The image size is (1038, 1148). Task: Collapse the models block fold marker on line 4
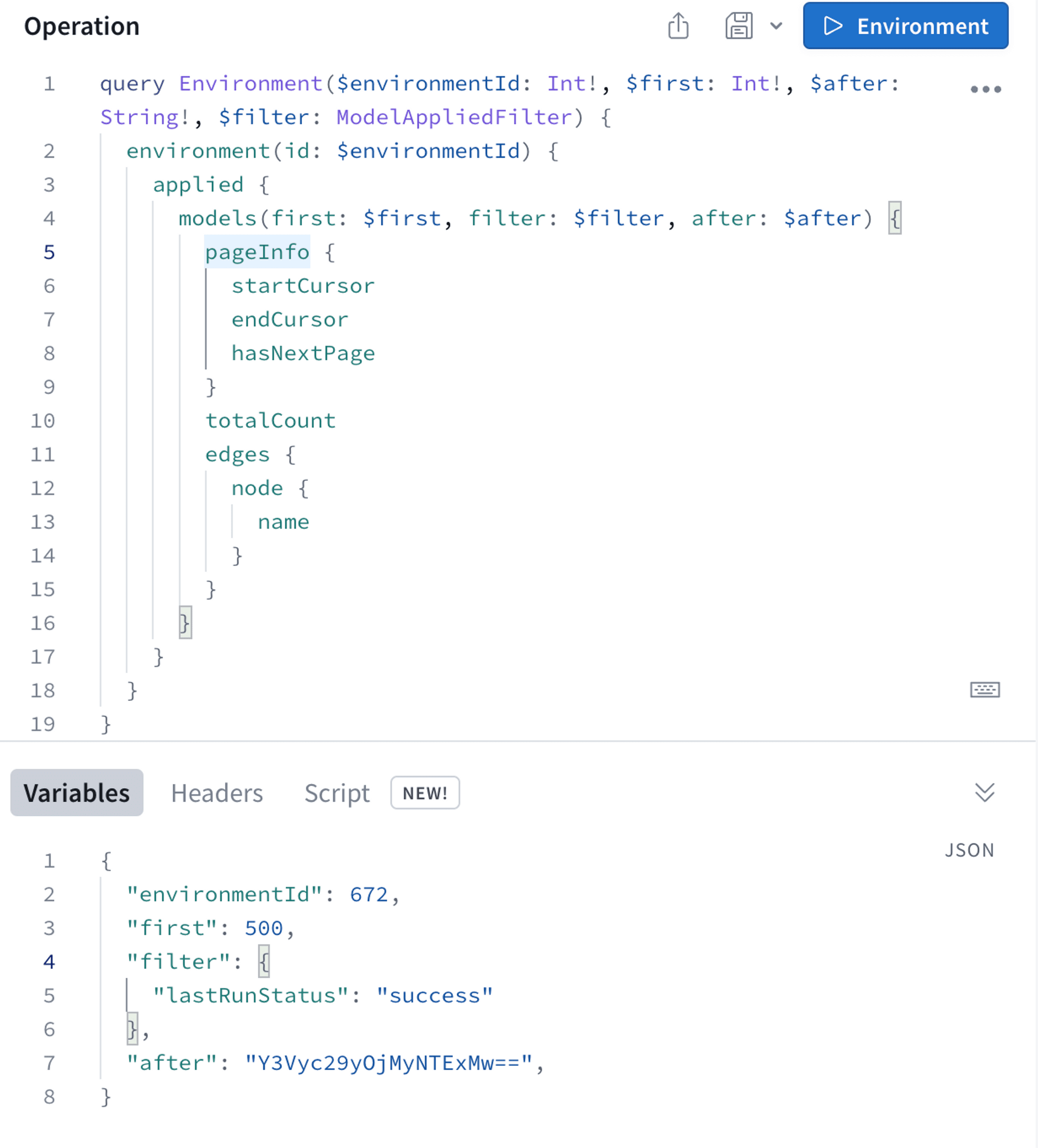pyautogui.click(x=895, y=218)
